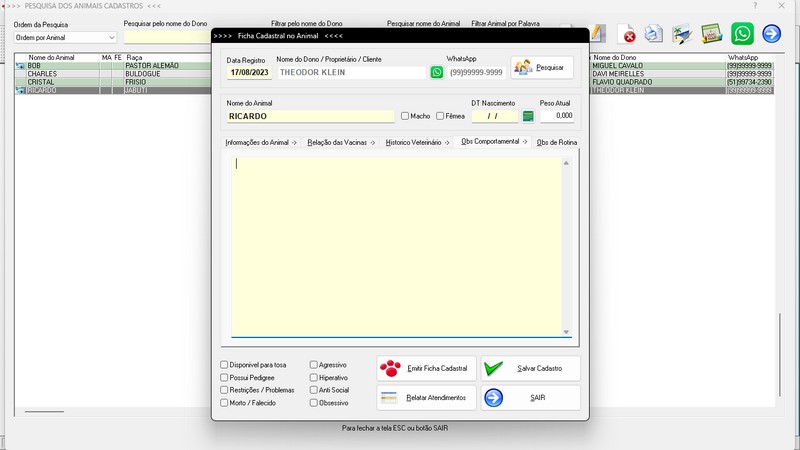Select the CHARLES row in animal list

(60, 74)
